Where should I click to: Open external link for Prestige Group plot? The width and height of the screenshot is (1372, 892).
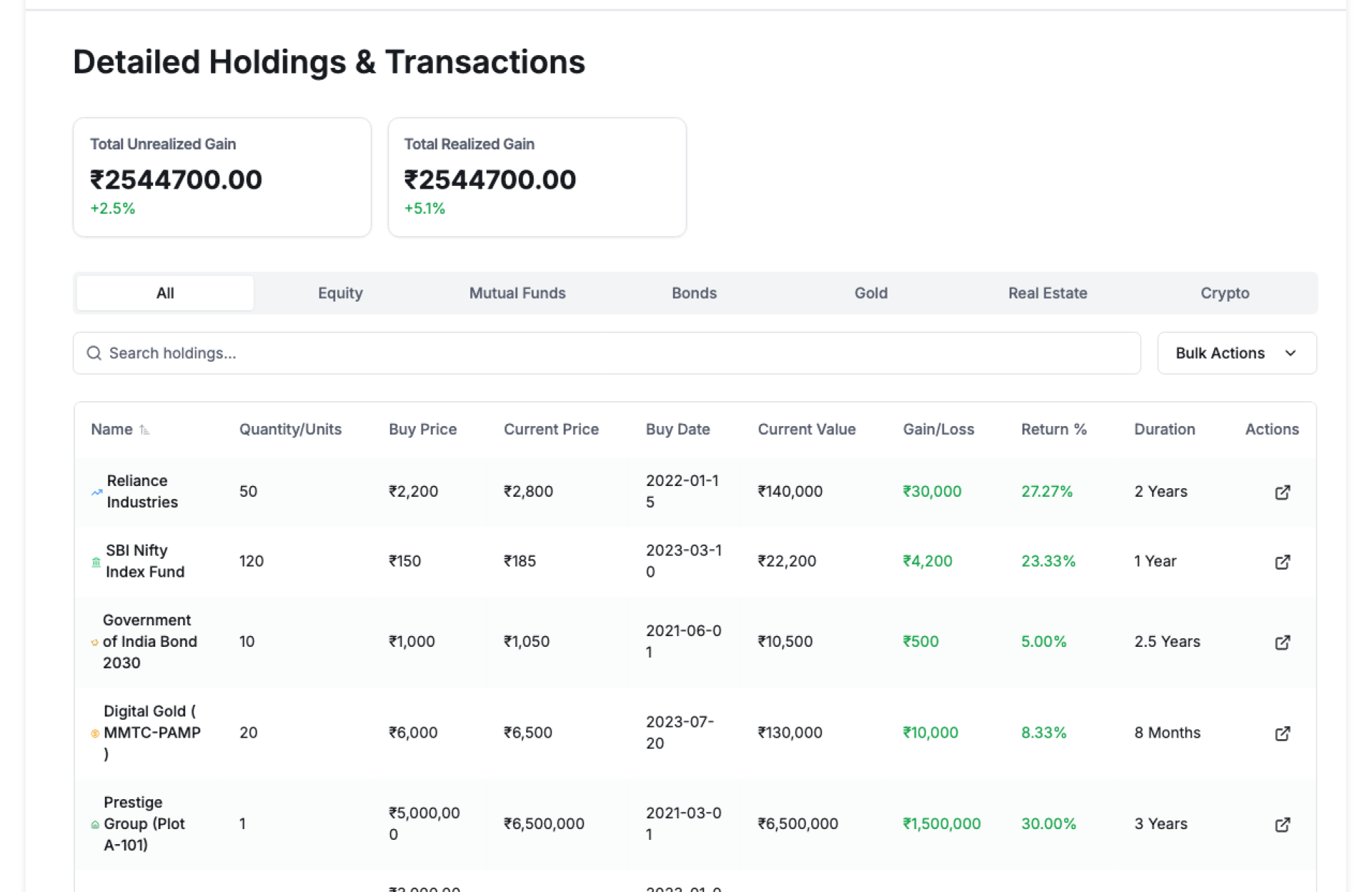[x=1282, y=824]
